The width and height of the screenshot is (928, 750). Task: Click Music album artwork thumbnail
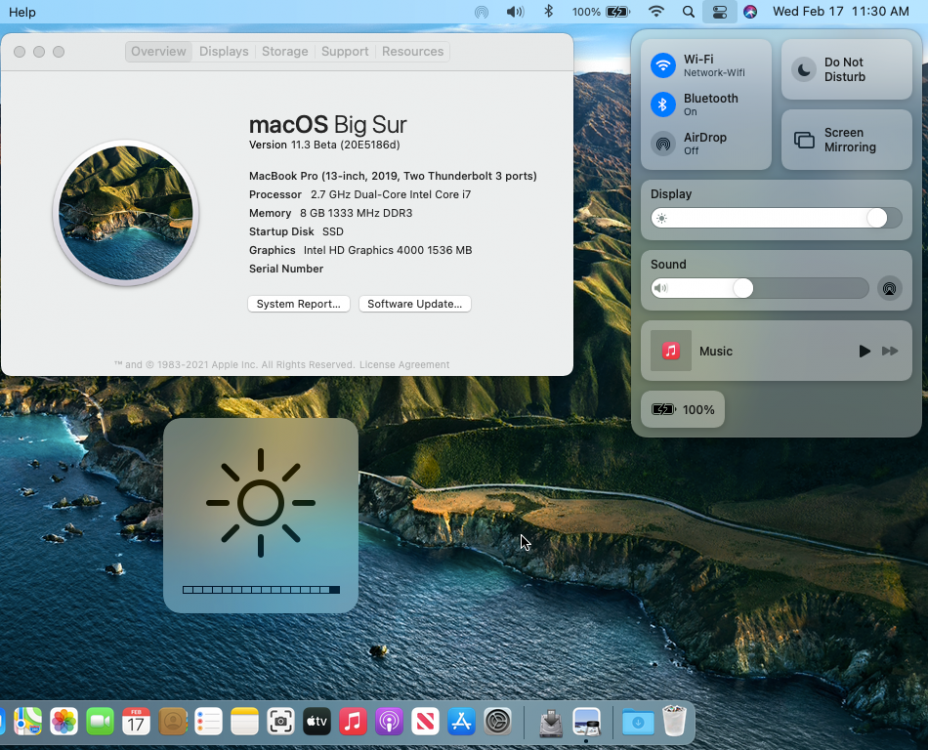[671, 350]
